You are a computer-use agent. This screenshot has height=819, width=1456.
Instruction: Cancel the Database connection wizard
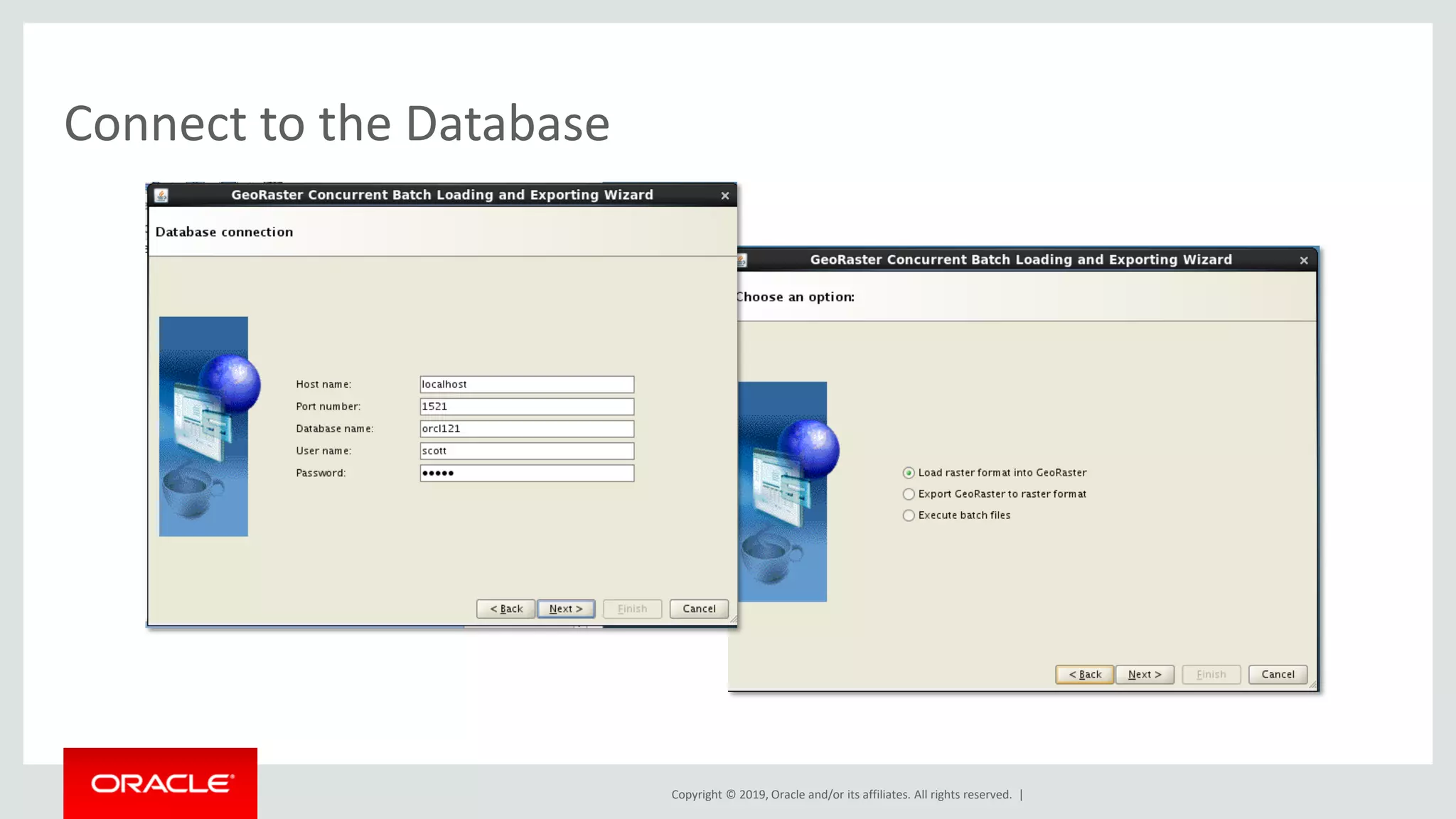pos(699,609)
